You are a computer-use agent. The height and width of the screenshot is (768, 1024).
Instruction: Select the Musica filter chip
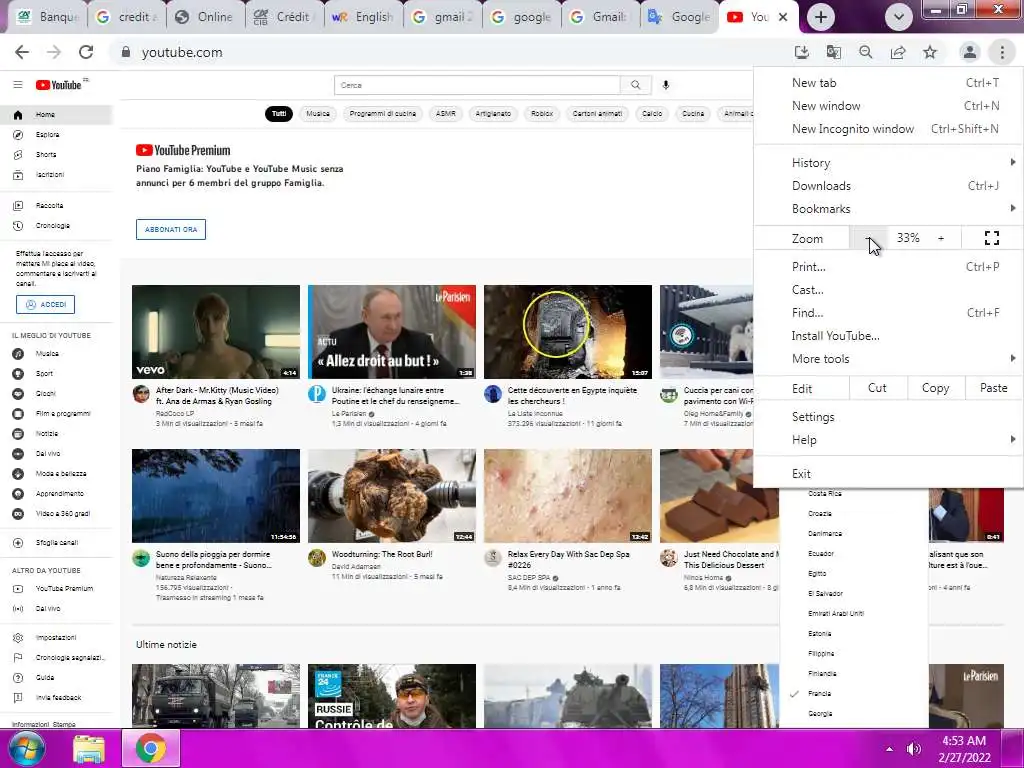[x=318, y=114]
